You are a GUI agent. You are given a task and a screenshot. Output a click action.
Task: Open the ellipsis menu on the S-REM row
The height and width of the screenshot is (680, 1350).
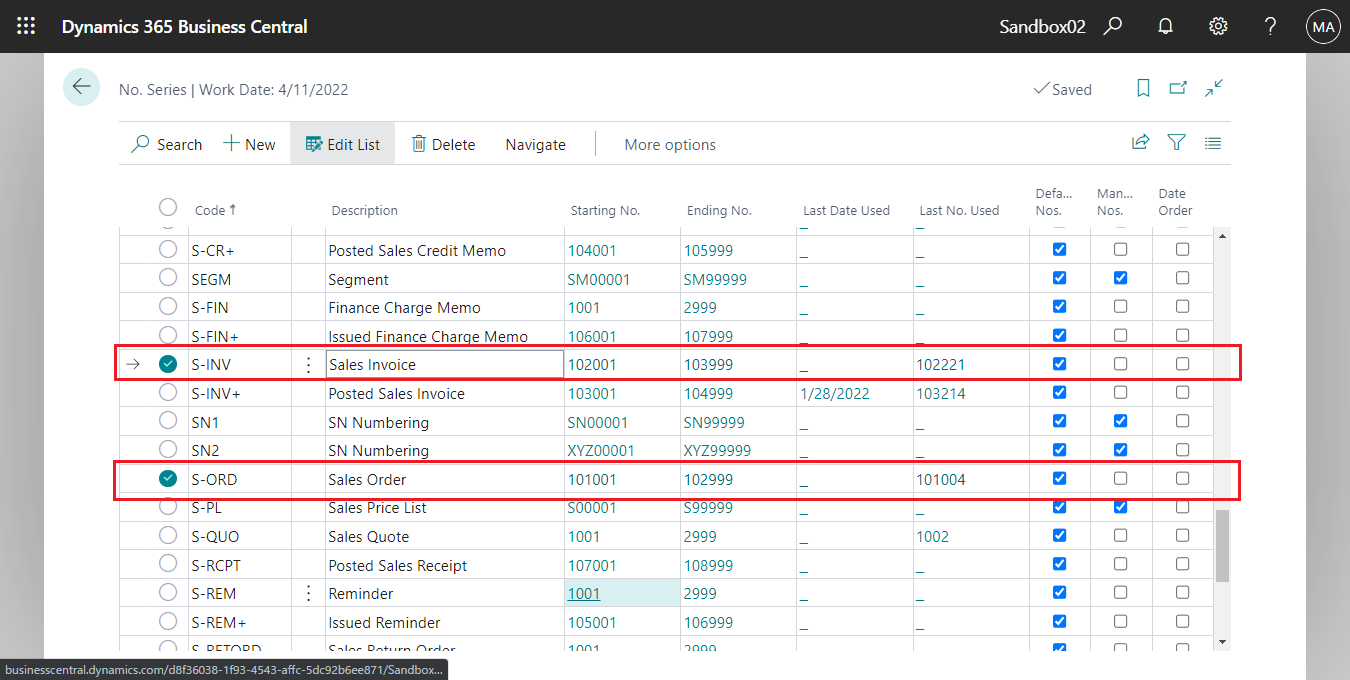[308, 593]
